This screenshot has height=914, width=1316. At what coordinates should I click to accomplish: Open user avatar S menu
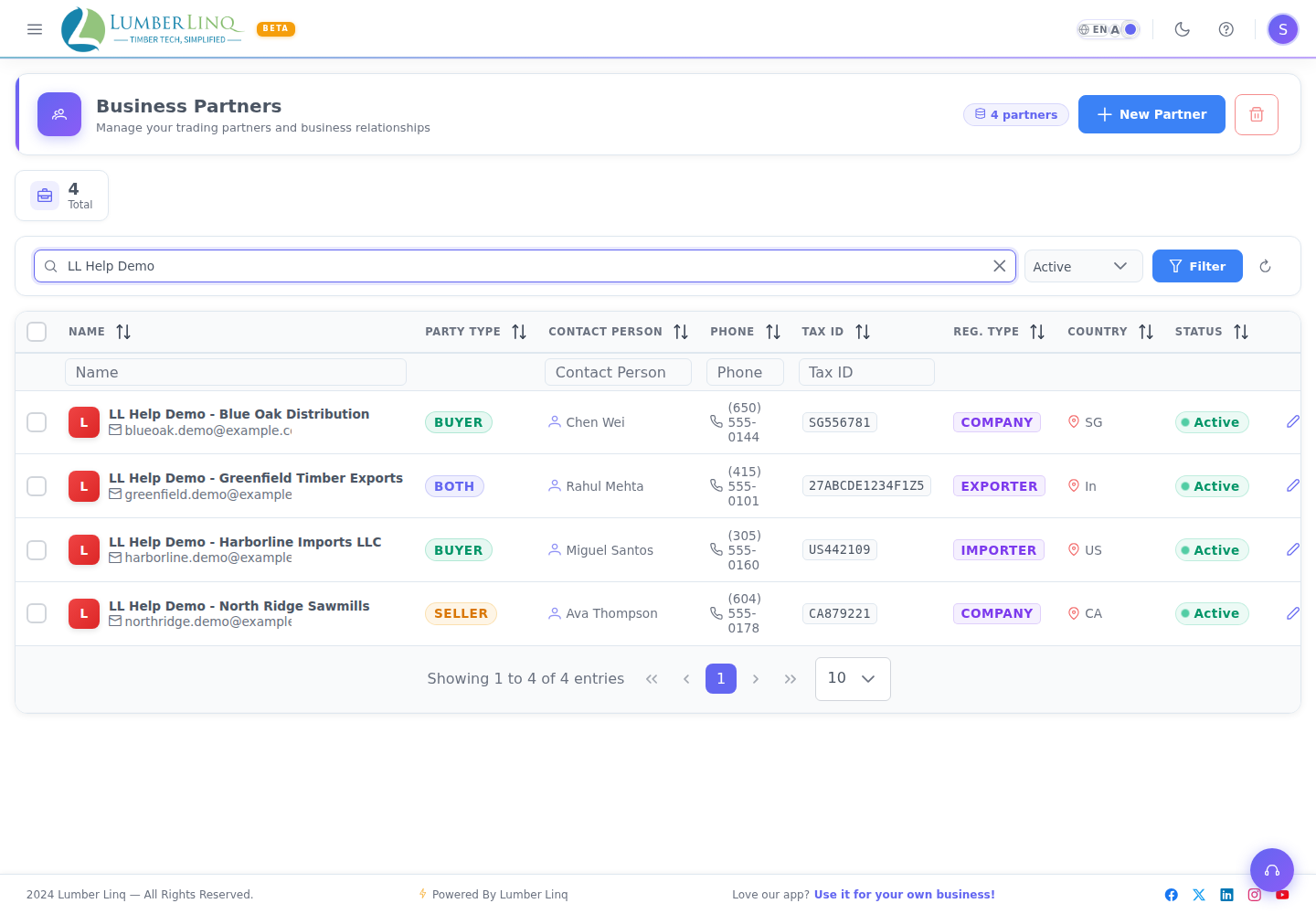[x=1283, y=29]
